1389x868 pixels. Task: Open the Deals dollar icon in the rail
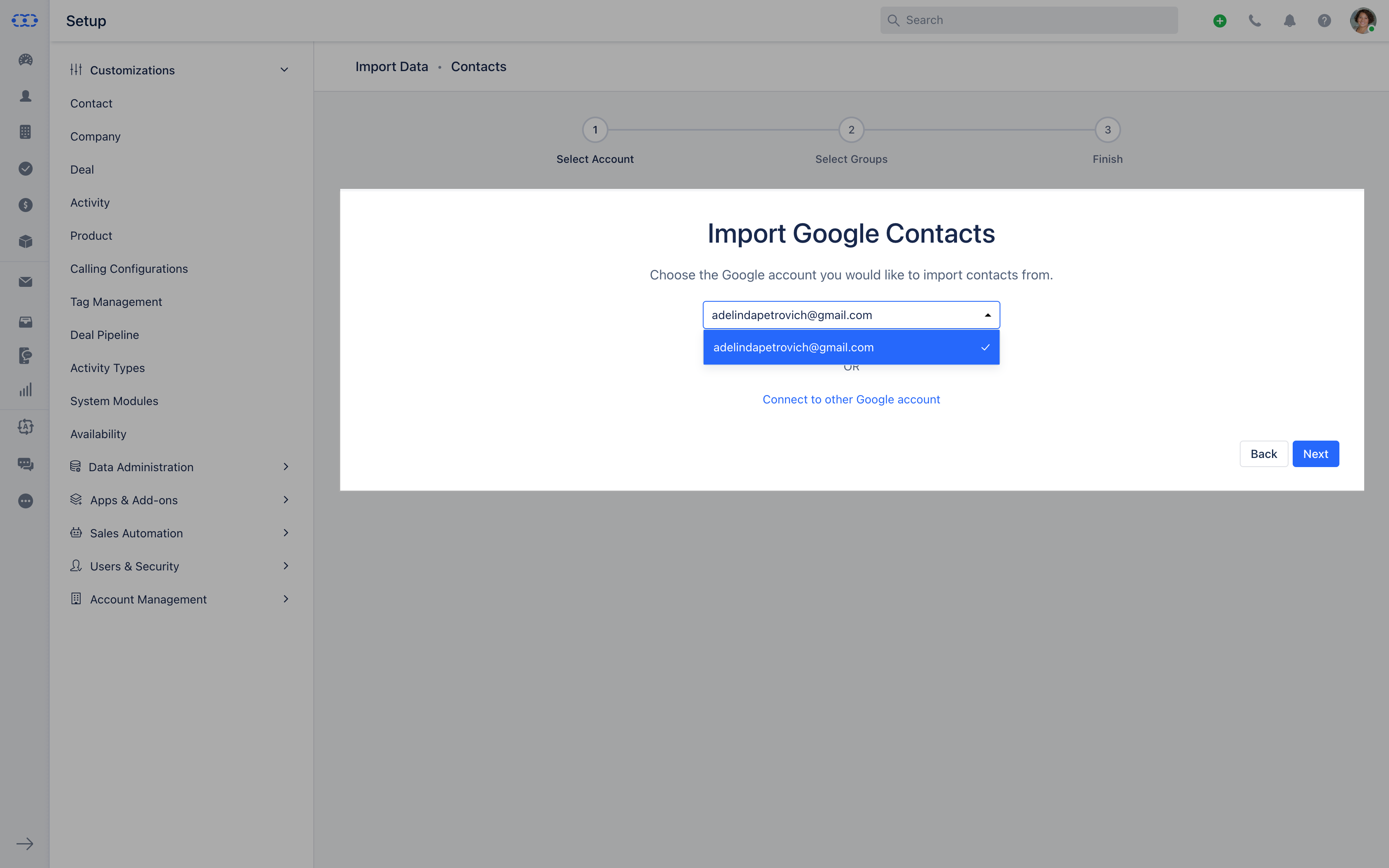point(25,205)
